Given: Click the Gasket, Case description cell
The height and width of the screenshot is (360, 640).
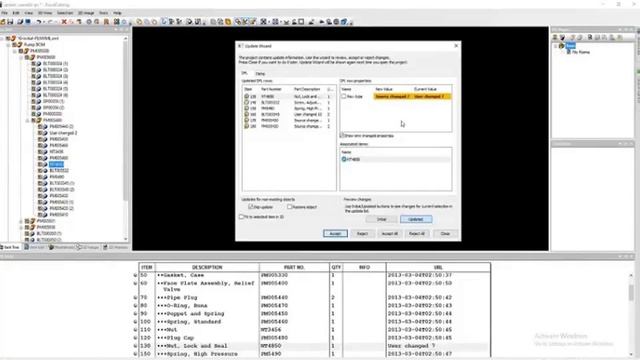Looking at the screenshot, I should click(208, 276).
